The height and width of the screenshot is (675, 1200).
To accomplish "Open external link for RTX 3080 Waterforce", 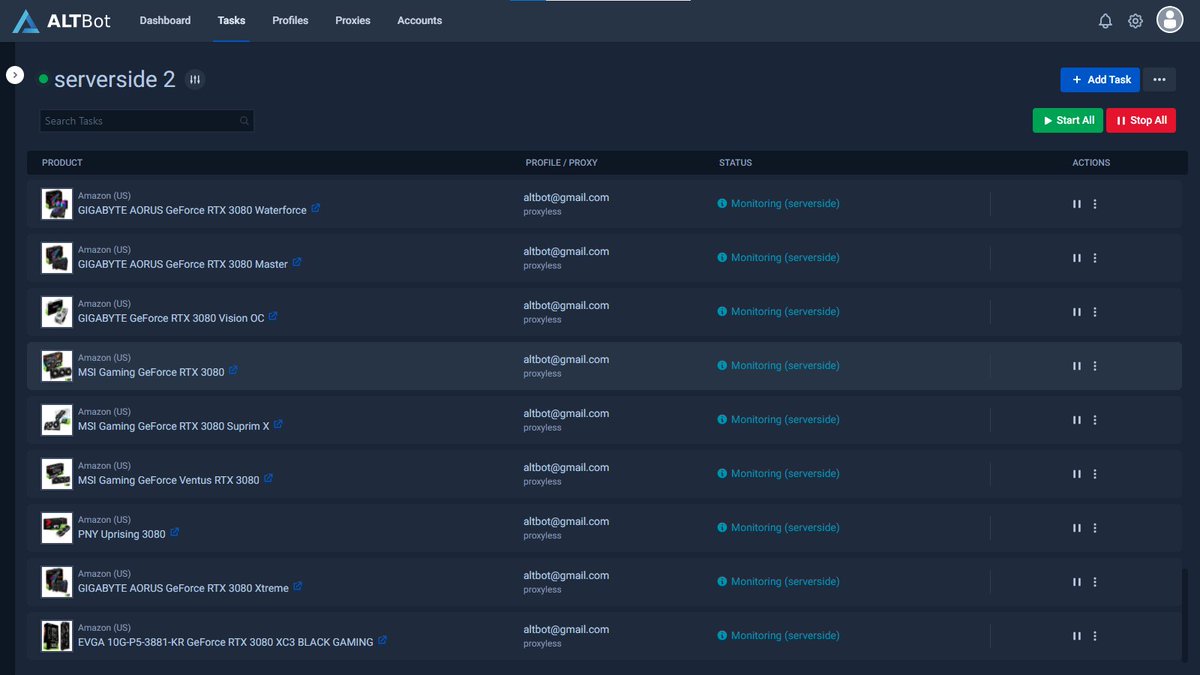I will click(x=316, y=209).
